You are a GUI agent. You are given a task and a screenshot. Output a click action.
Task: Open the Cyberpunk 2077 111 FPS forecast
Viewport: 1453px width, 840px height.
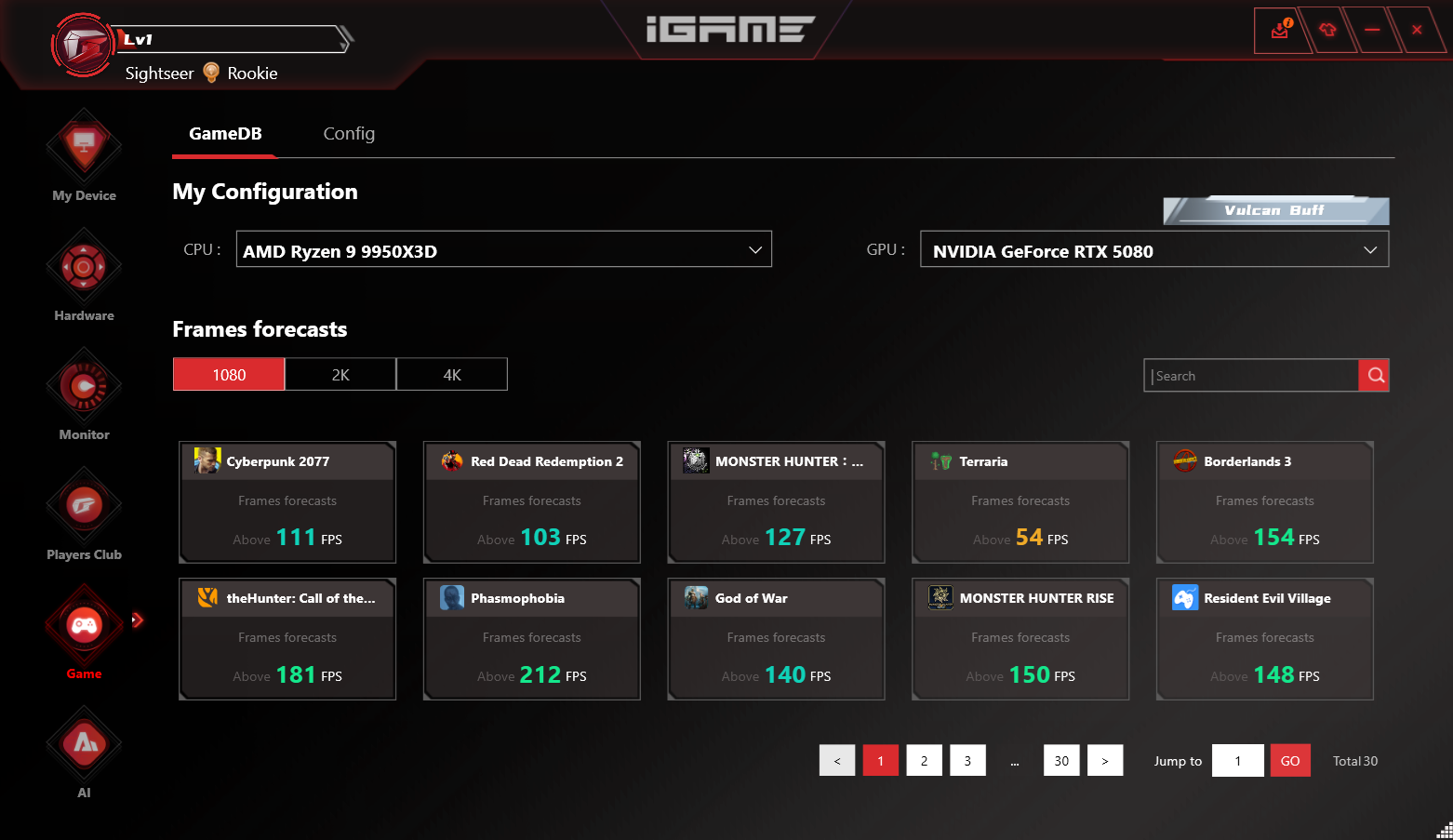pyautogui.click(x=287, y=502)
